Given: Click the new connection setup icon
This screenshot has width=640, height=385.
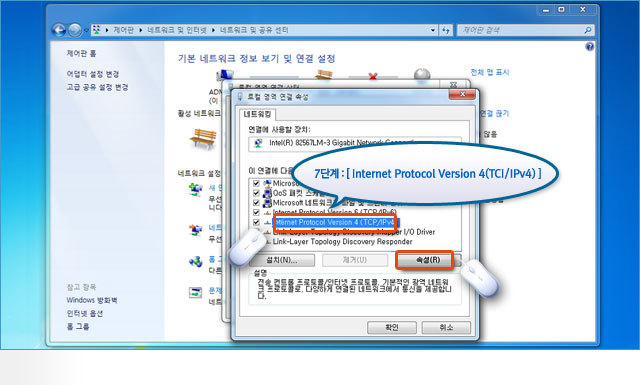Looking at the screenshot, I should [x=196, y=189].
